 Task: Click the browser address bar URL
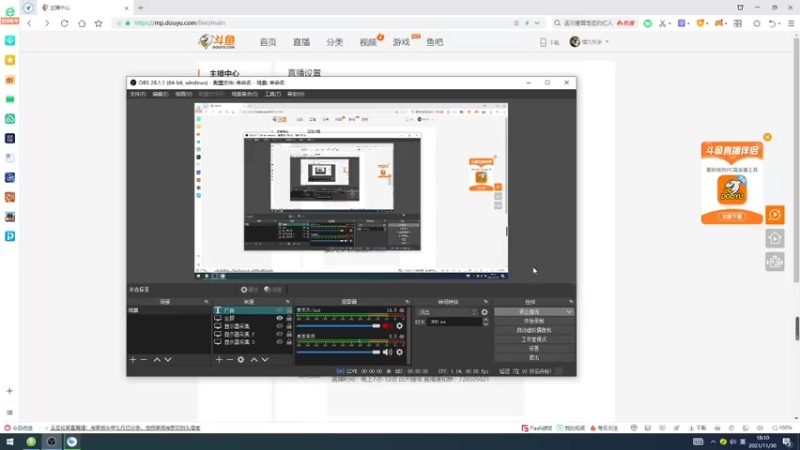(180, 23)
